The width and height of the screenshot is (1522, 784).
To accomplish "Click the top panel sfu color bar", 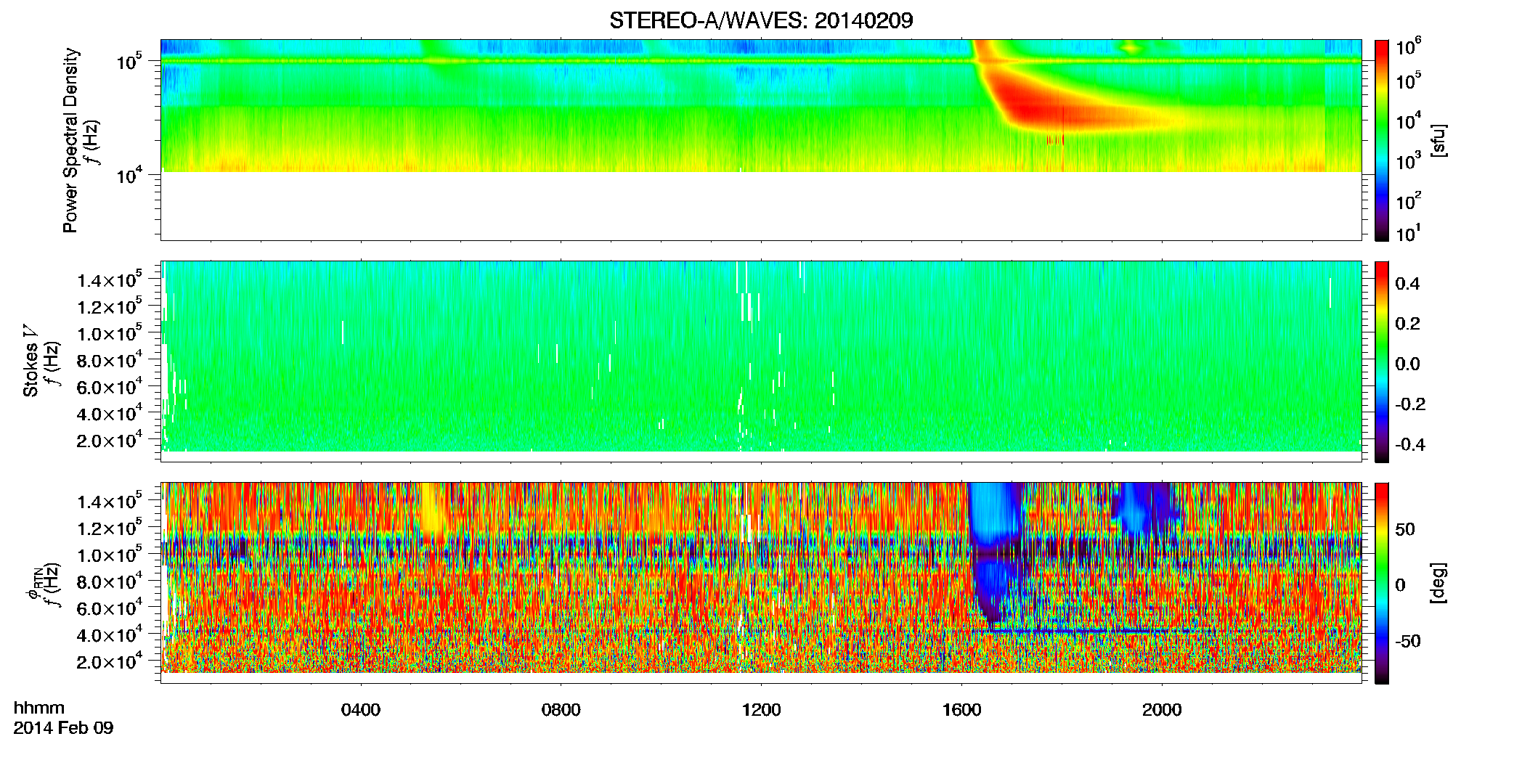I will (x=1382, y=140).
